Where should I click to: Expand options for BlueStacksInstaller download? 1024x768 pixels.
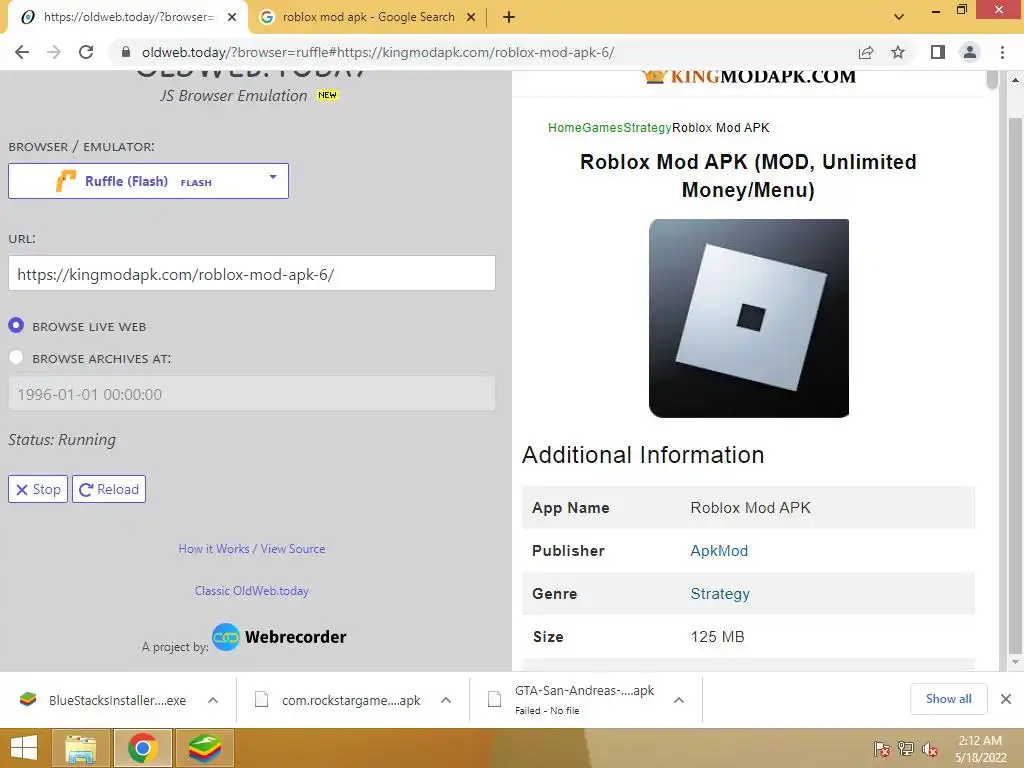(213, 700)
